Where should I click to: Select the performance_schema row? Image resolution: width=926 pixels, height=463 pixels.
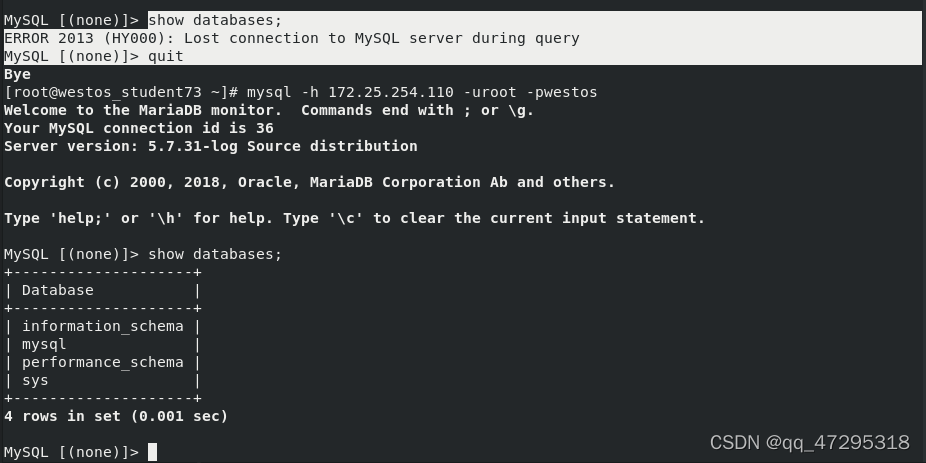[103, 362]
